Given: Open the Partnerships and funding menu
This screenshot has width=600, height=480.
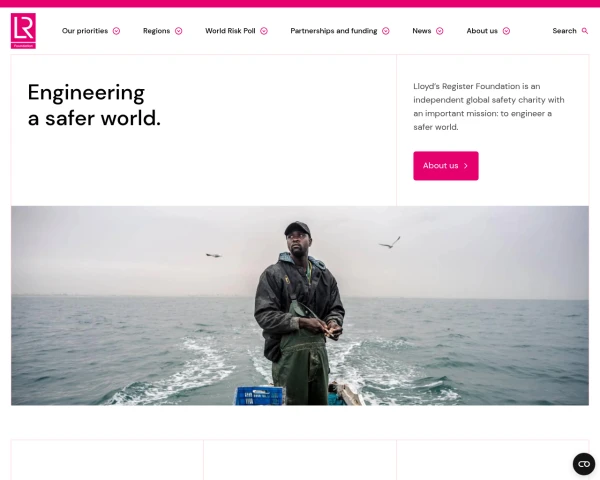Looking at the screenshot, I should coord(334,31).
